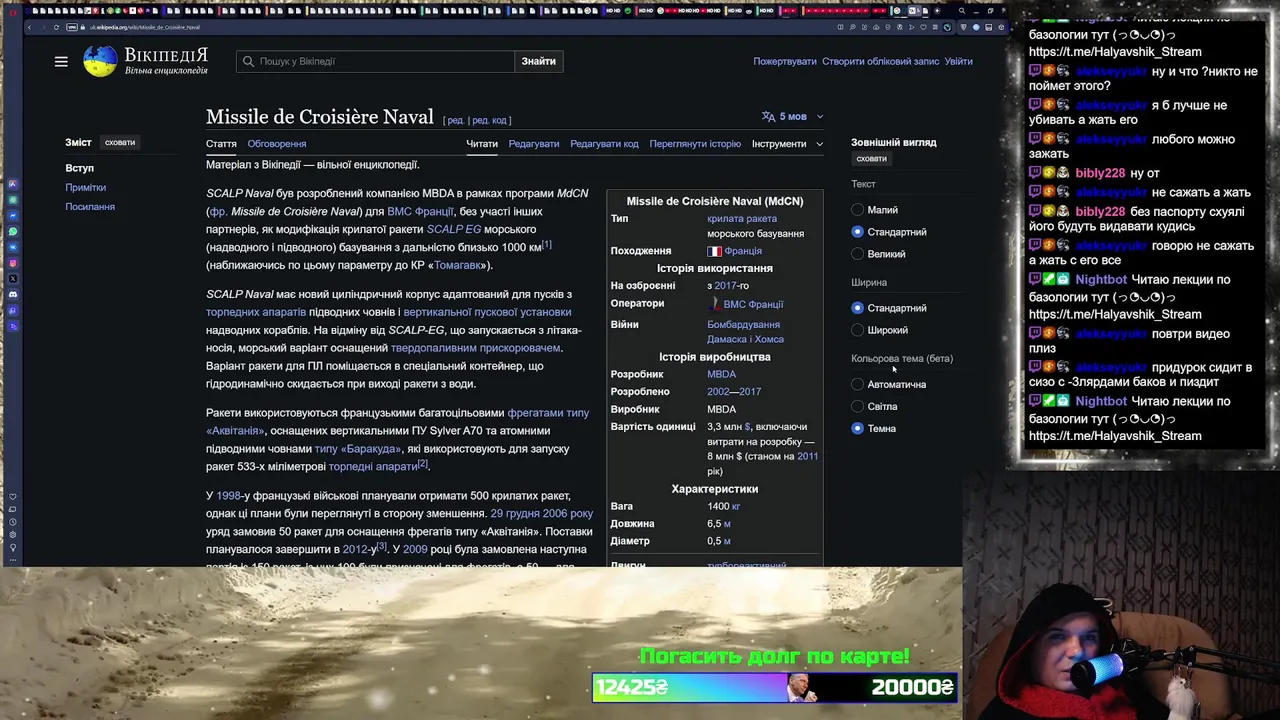Open Aria AI icon atop Opera sidebar
The height and width of the screenshot is (720, 1280).
click(13, 185)
